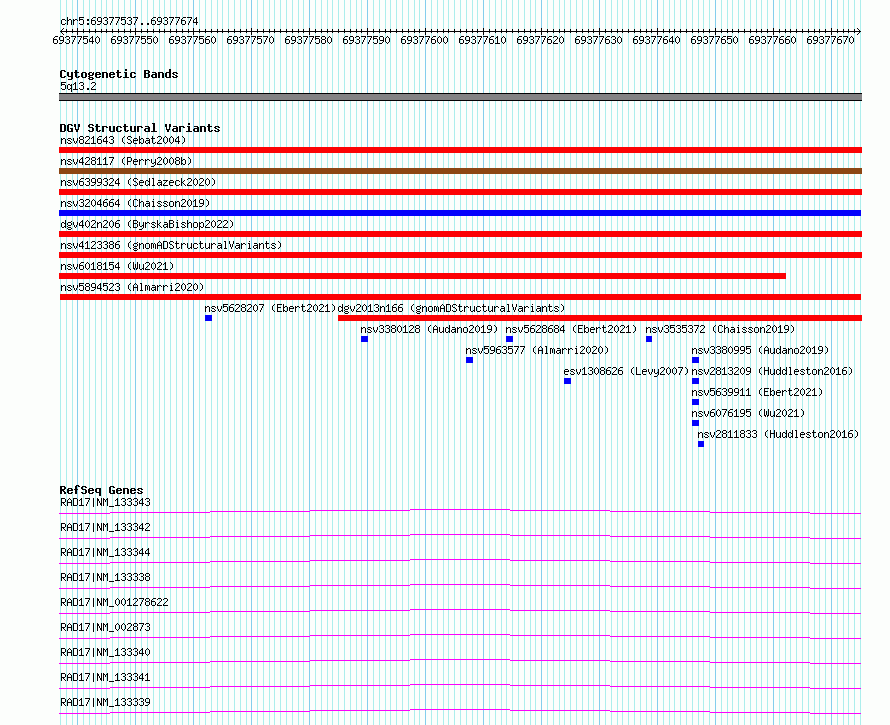Click nsv5628684 (Ebert2021) label
The width and height of the screenshot is (890, 725).
click(572, 329)
